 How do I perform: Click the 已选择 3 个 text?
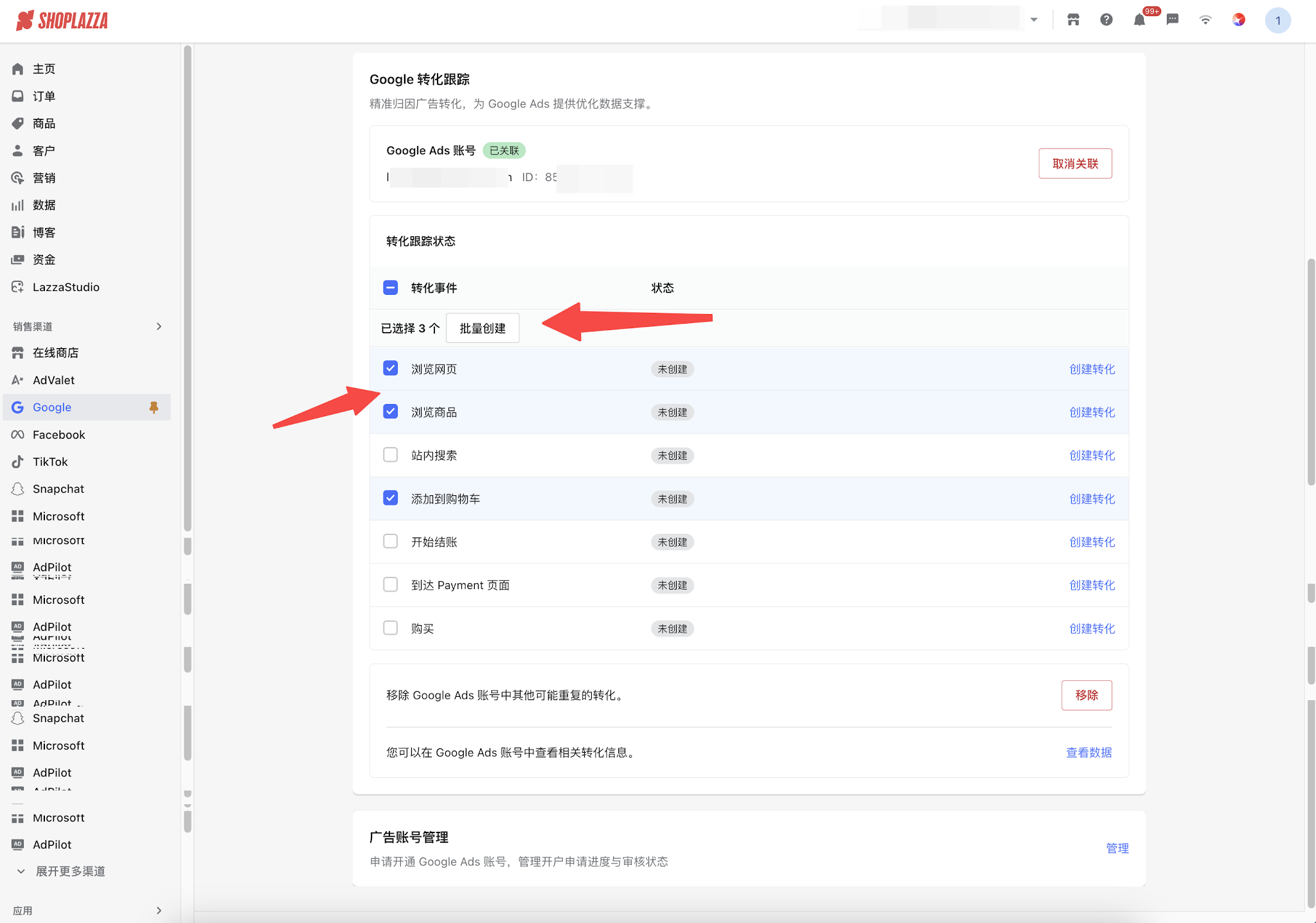(x=410, y=328)
